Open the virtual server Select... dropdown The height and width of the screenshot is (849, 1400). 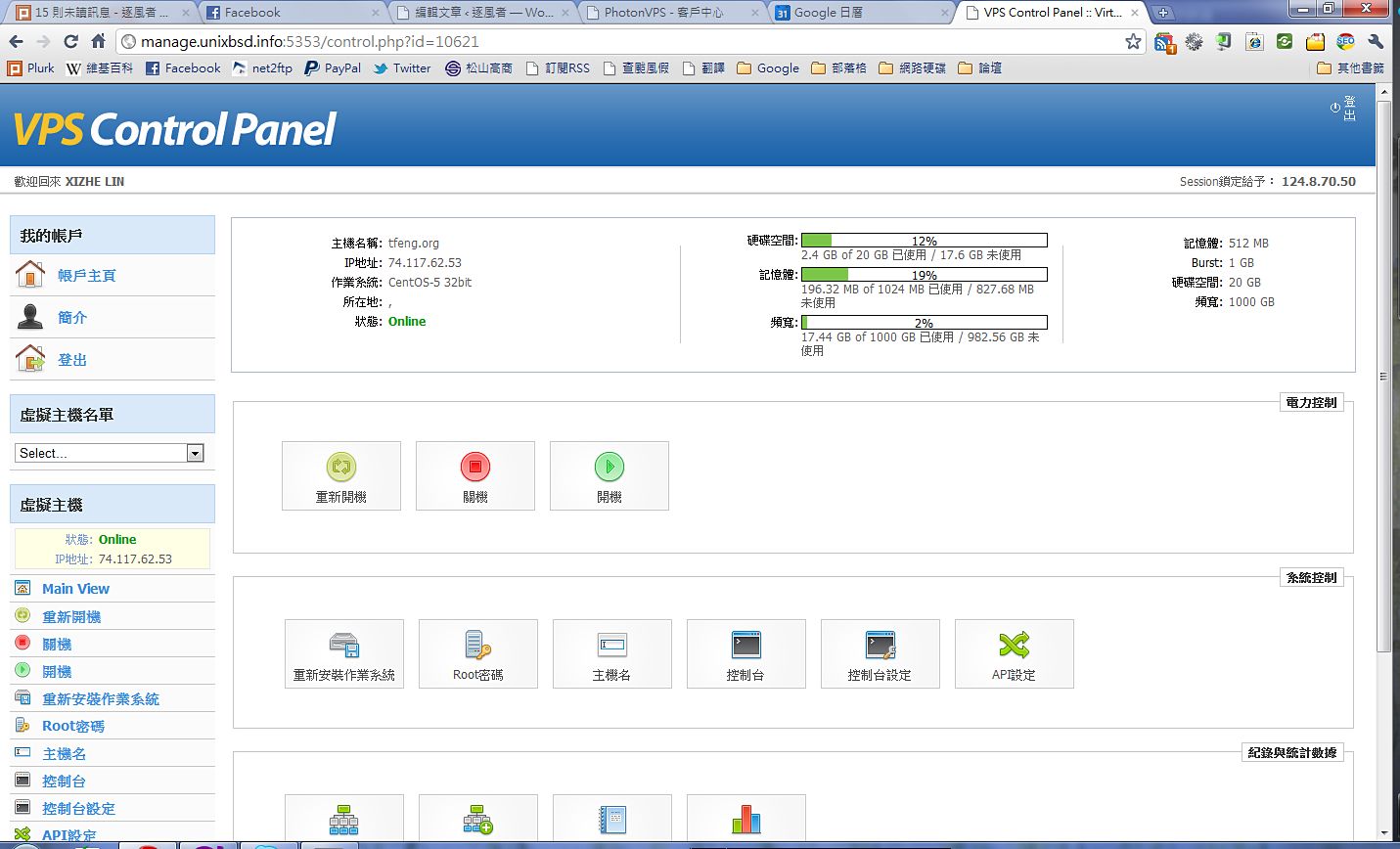click(110, 453)
